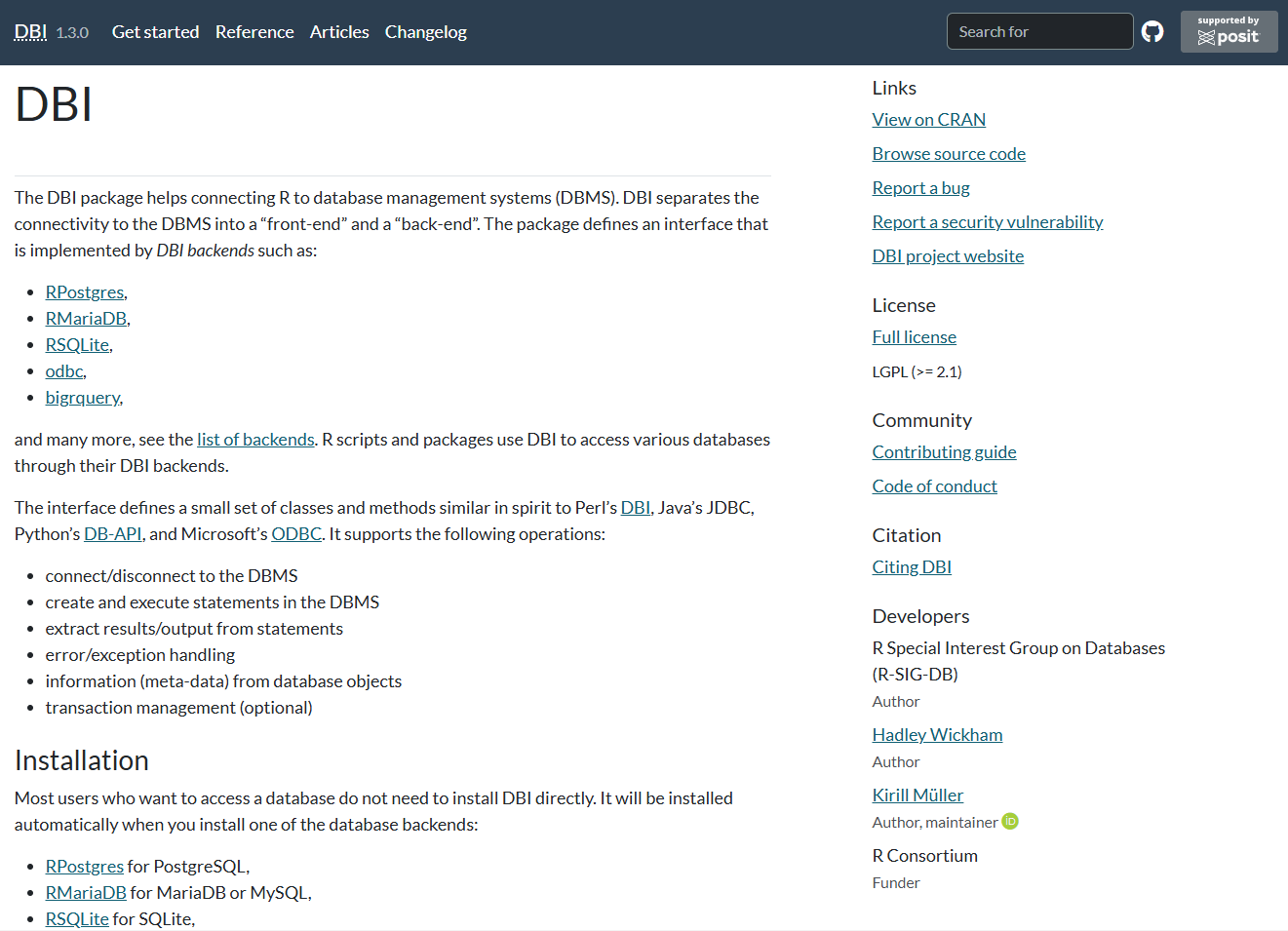Open the Browse source code link

(x=949, y=154)
